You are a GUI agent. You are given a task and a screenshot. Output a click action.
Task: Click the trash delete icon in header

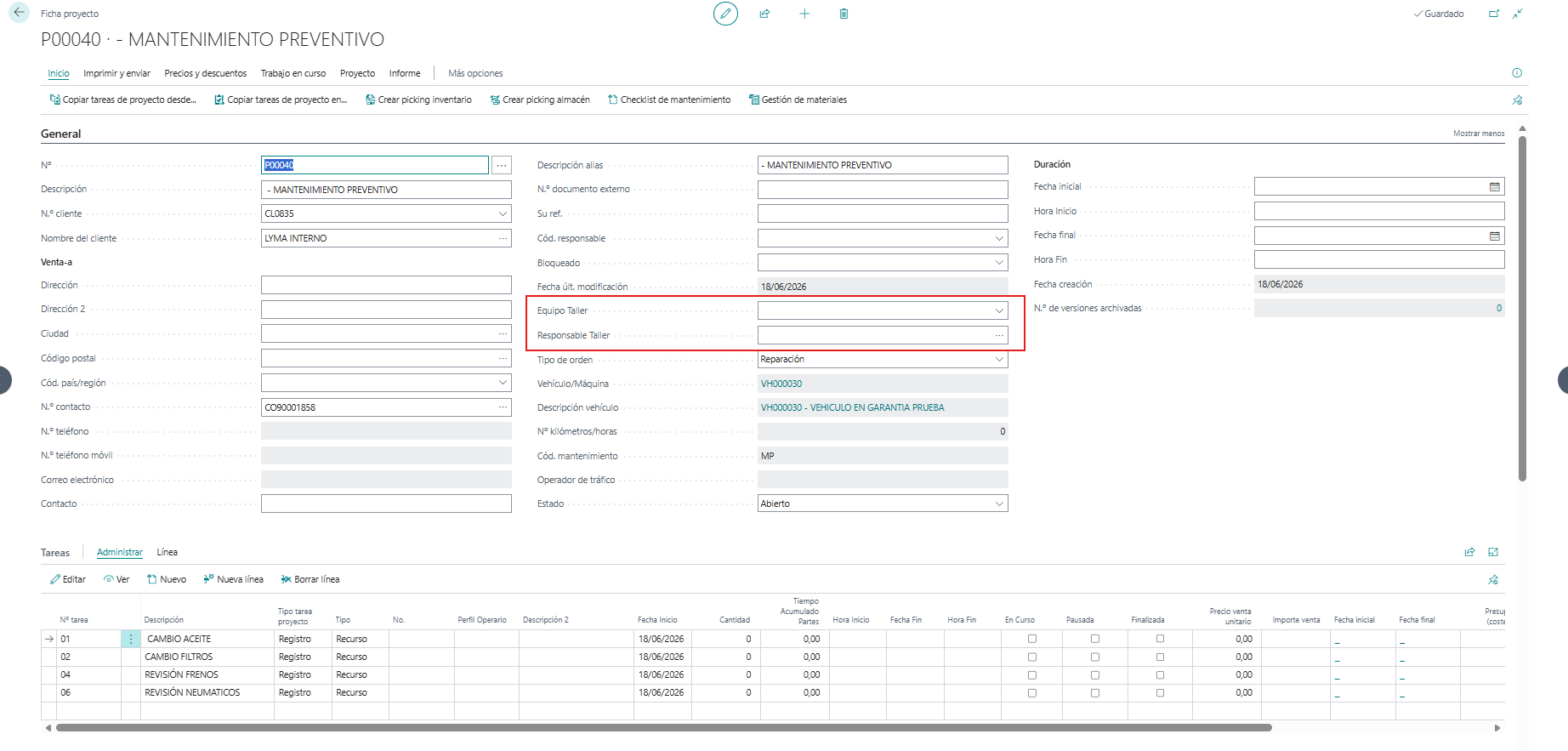click(x=844, y=14)
